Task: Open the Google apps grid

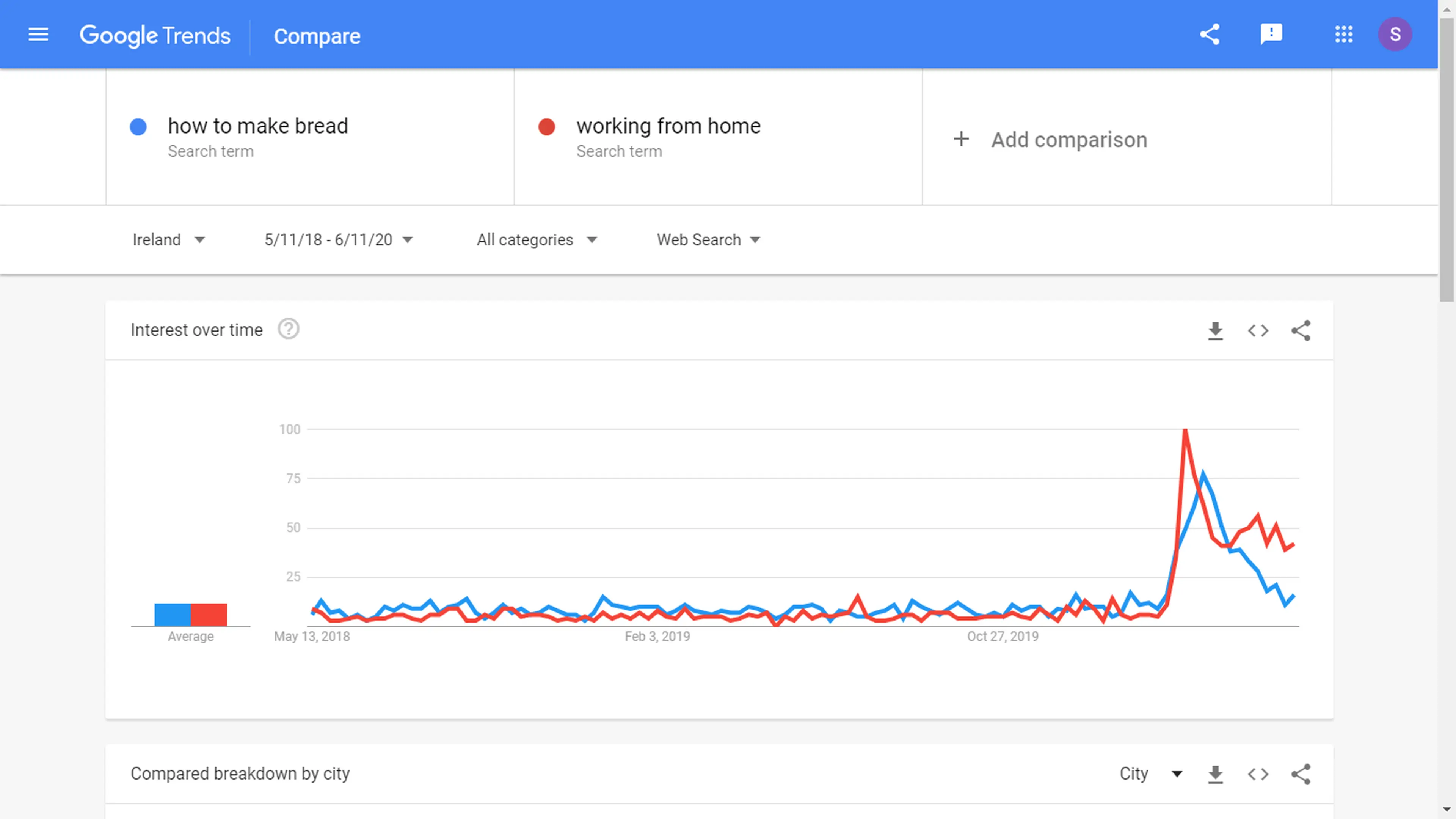Action: click(1343, 35)
